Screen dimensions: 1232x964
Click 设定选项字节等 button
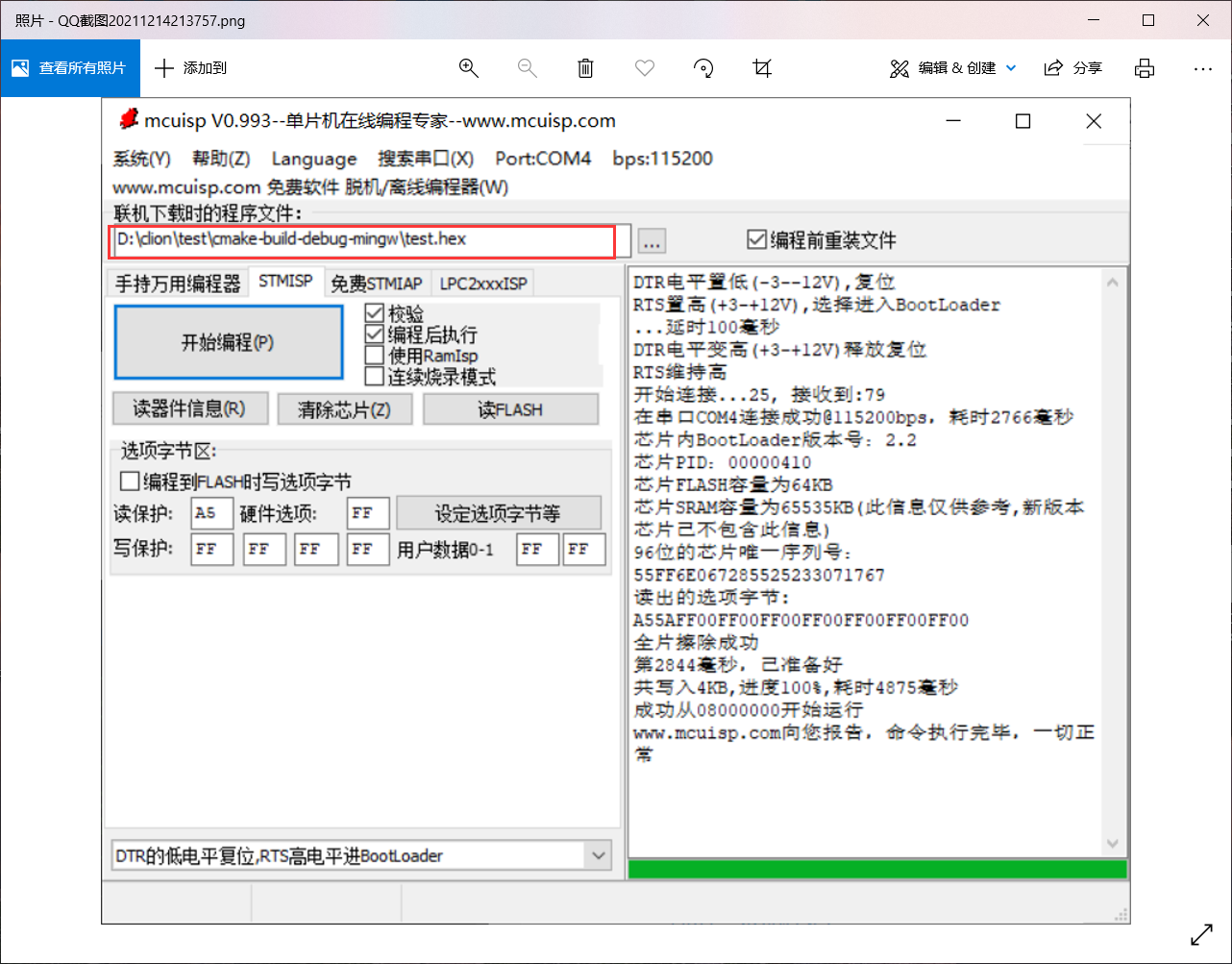499,513
